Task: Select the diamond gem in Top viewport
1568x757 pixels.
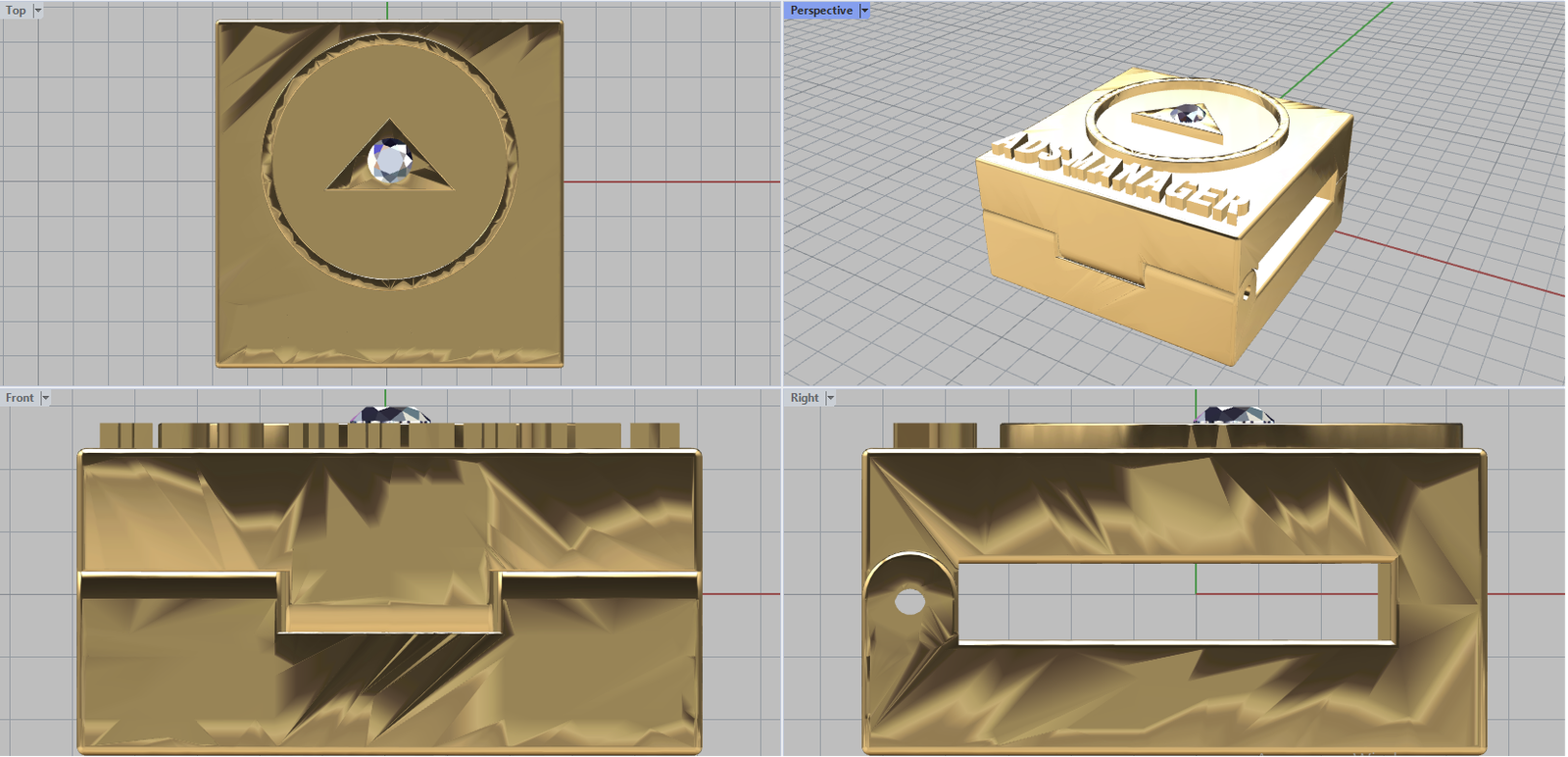Action: point(390,162)
